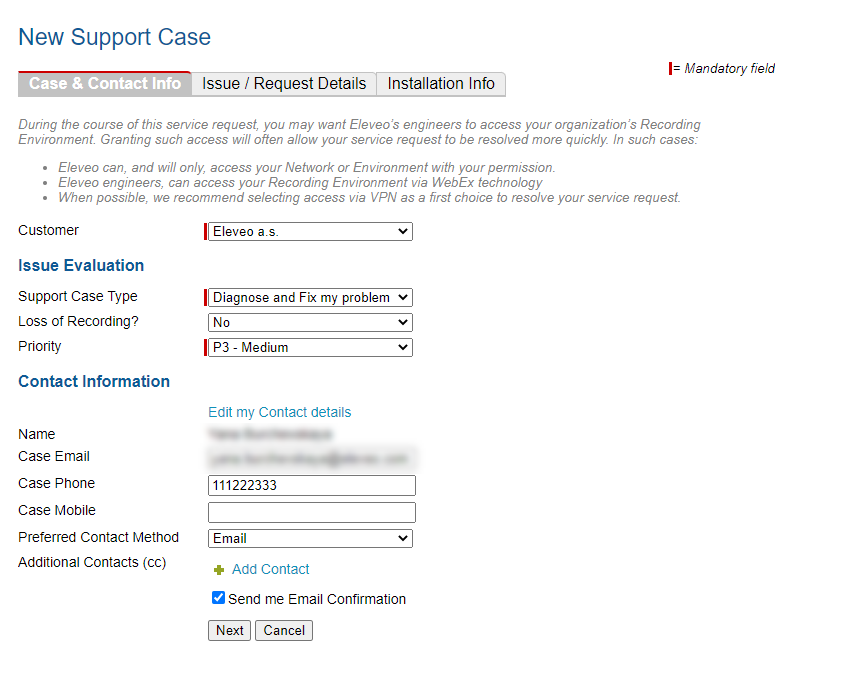Select the Case & Contact Info tab
This screenshot has width=857, height=677.
coord(105,84)
